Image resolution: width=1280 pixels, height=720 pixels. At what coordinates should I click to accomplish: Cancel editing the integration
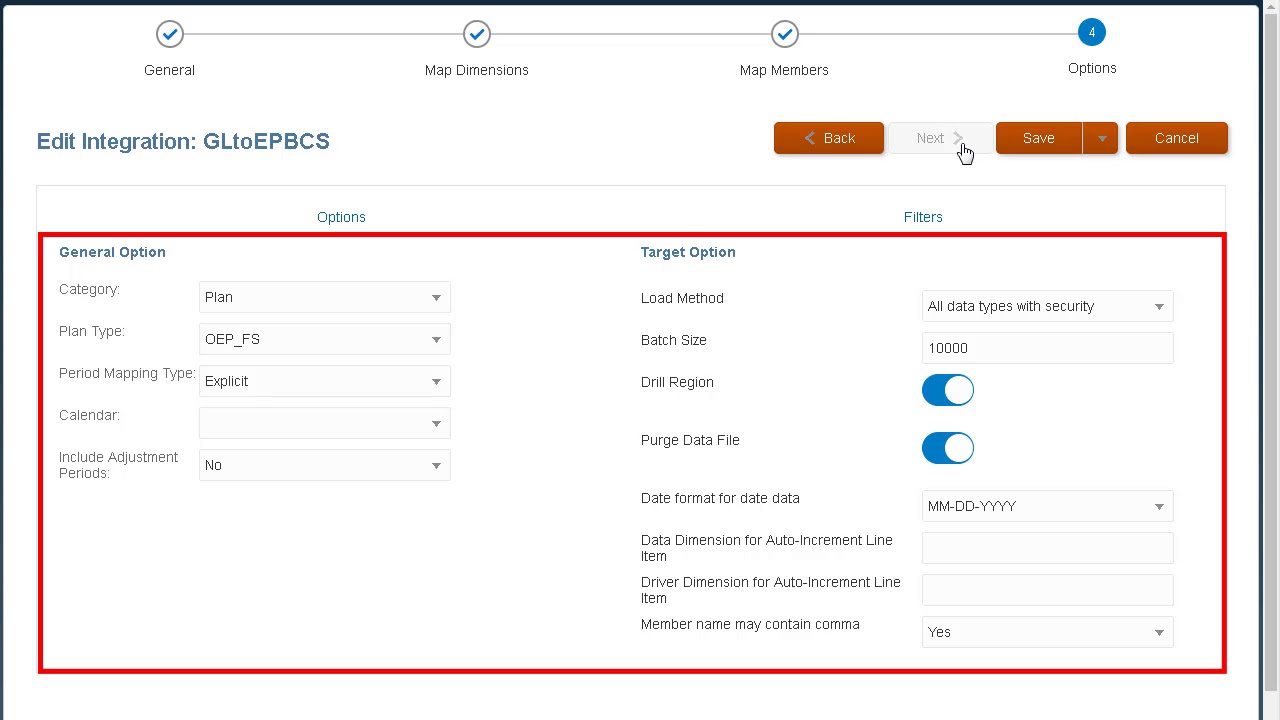point(1177,138)
